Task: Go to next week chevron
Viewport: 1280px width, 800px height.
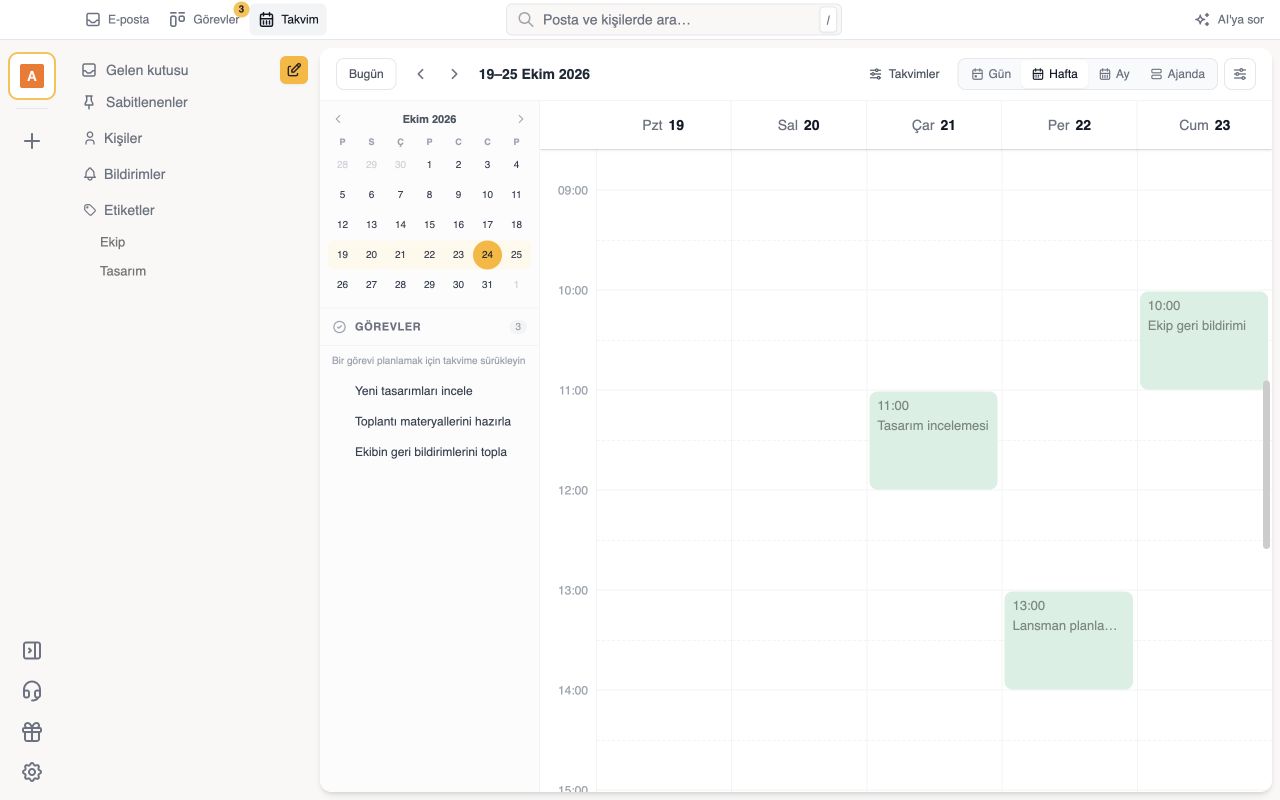Action: tap(454, 74)
